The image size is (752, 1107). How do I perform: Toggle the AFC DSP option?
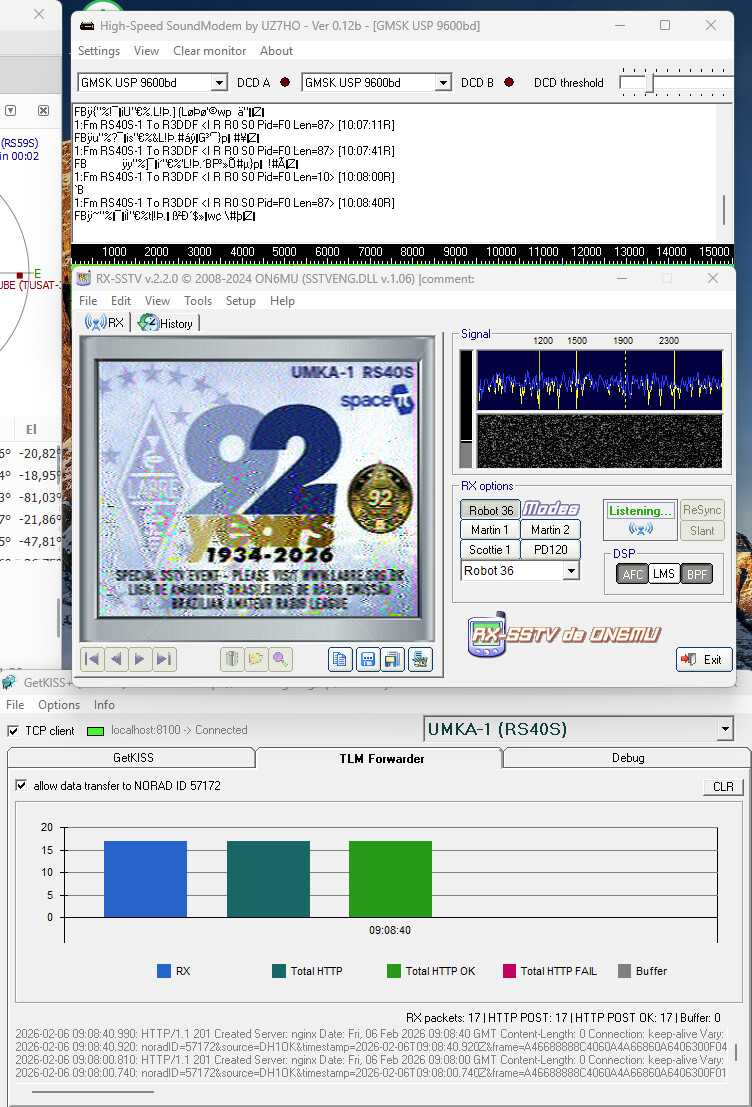(x=631, y=573)
